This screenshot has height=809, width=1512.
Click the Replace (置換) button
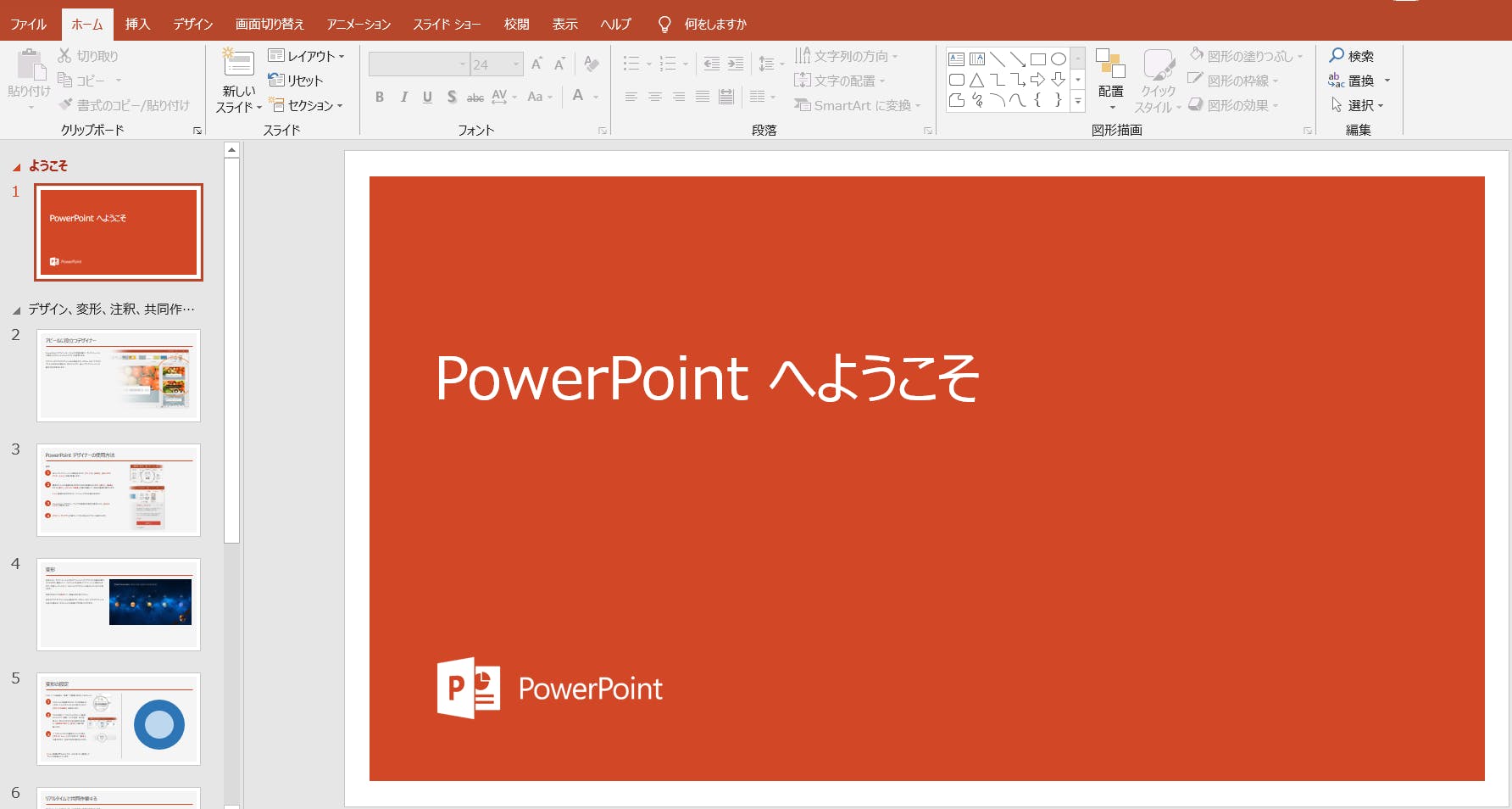click(1359, 81)
